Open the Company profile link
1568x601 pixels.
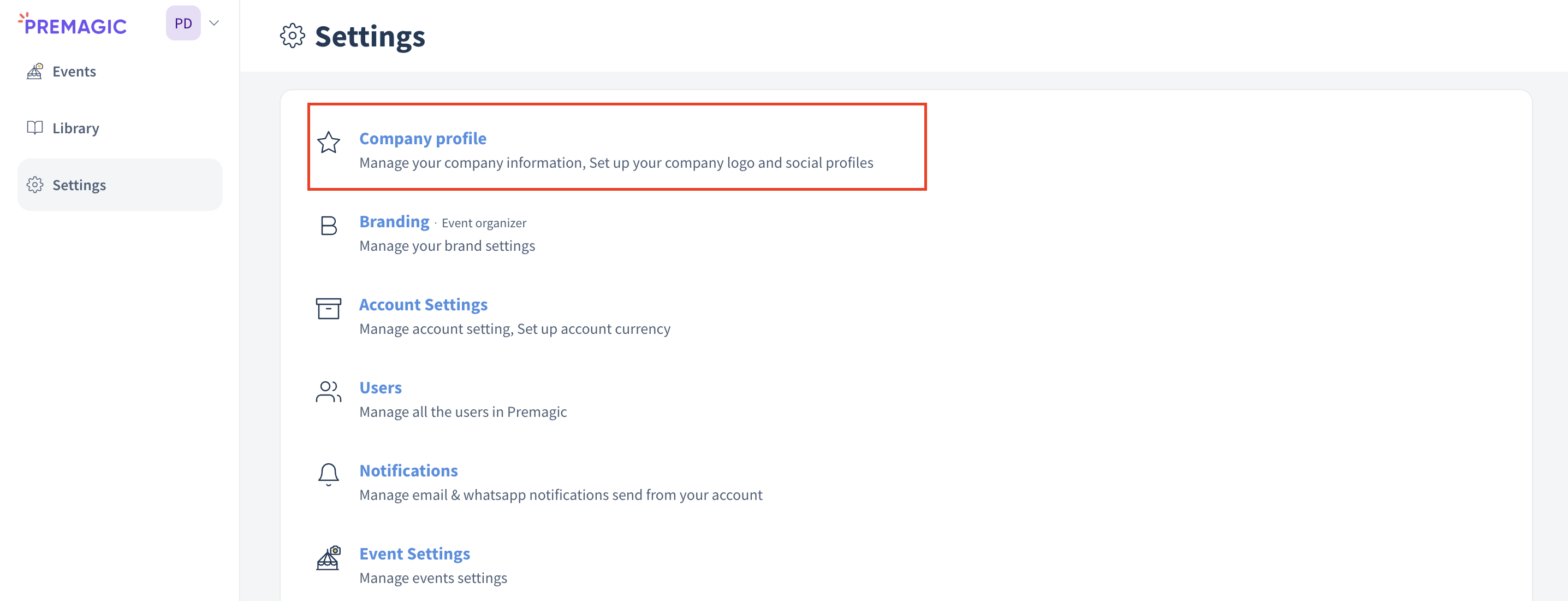click(423, 138)
